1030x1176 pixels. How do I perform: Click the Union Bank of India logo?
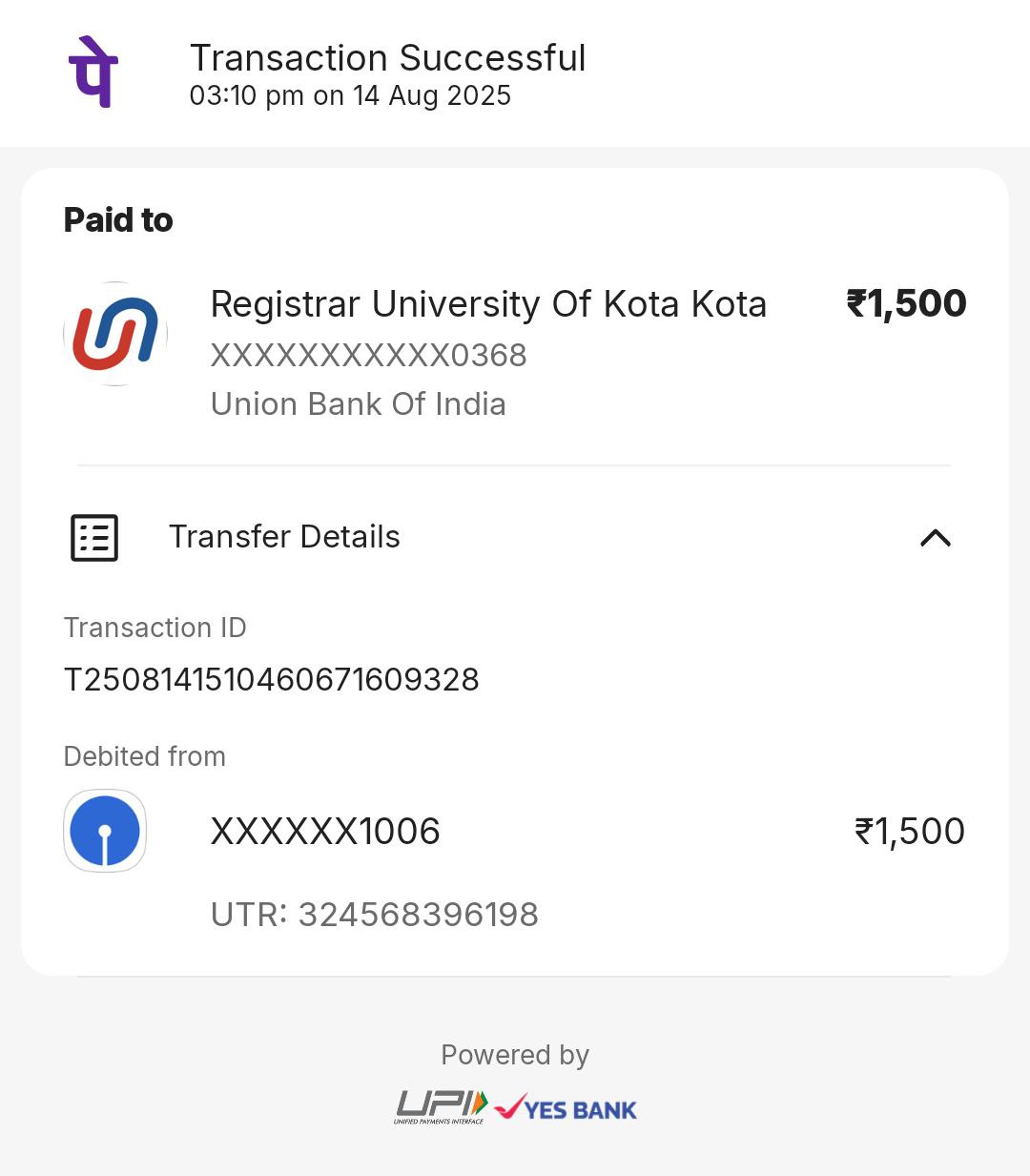[115, 334]
